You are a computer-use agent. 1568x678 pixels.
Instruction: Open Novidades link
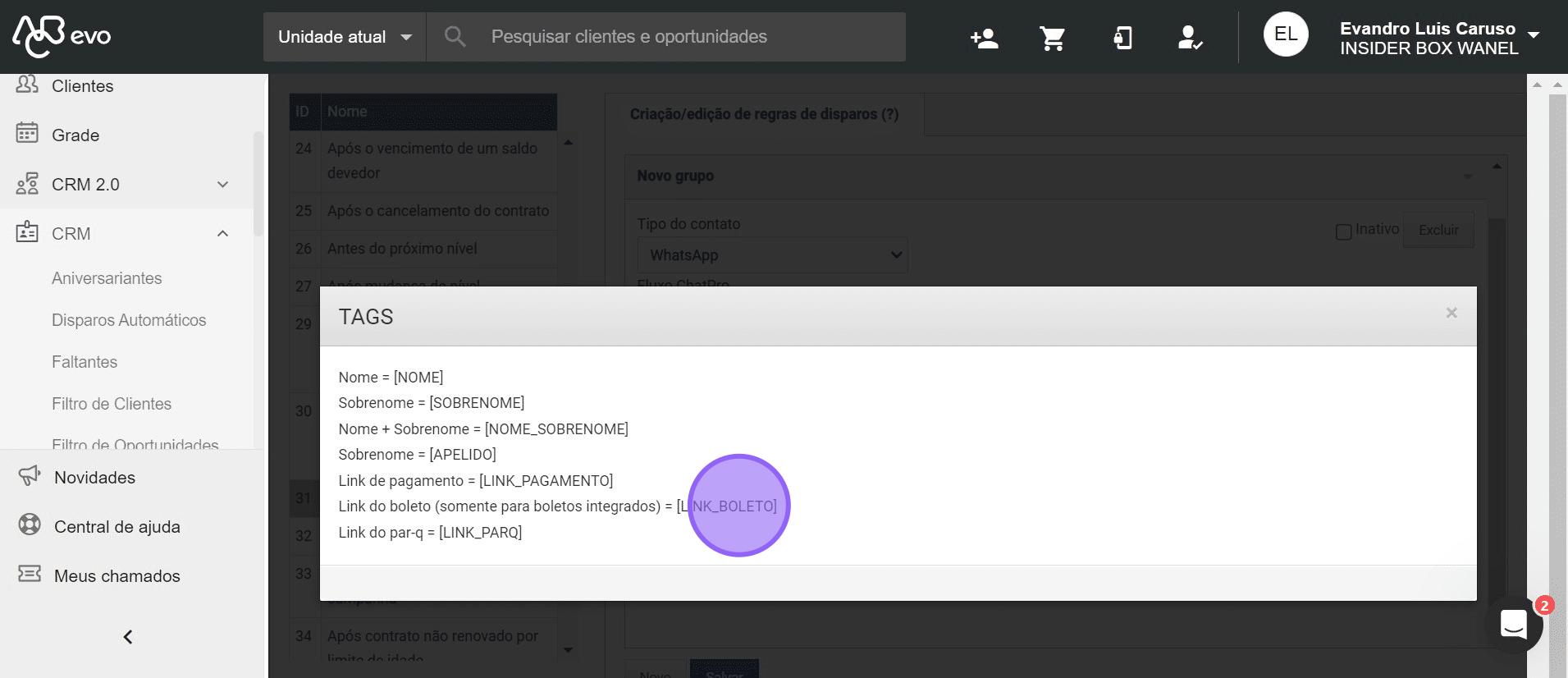(94, 478)
